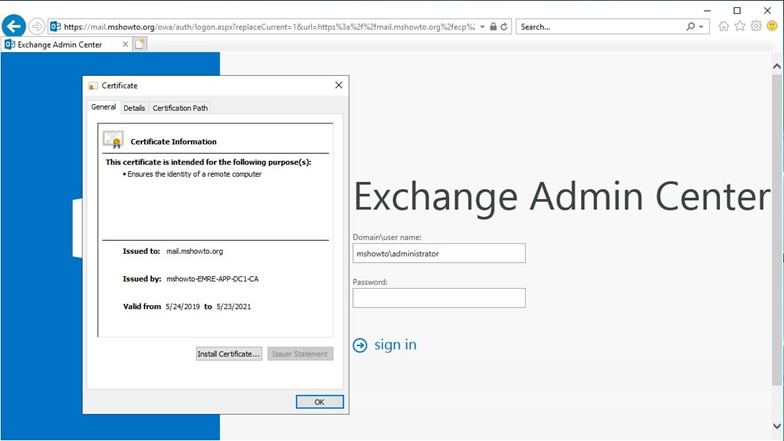Click the page scrollbar up arrow

[x=776, y=66]
